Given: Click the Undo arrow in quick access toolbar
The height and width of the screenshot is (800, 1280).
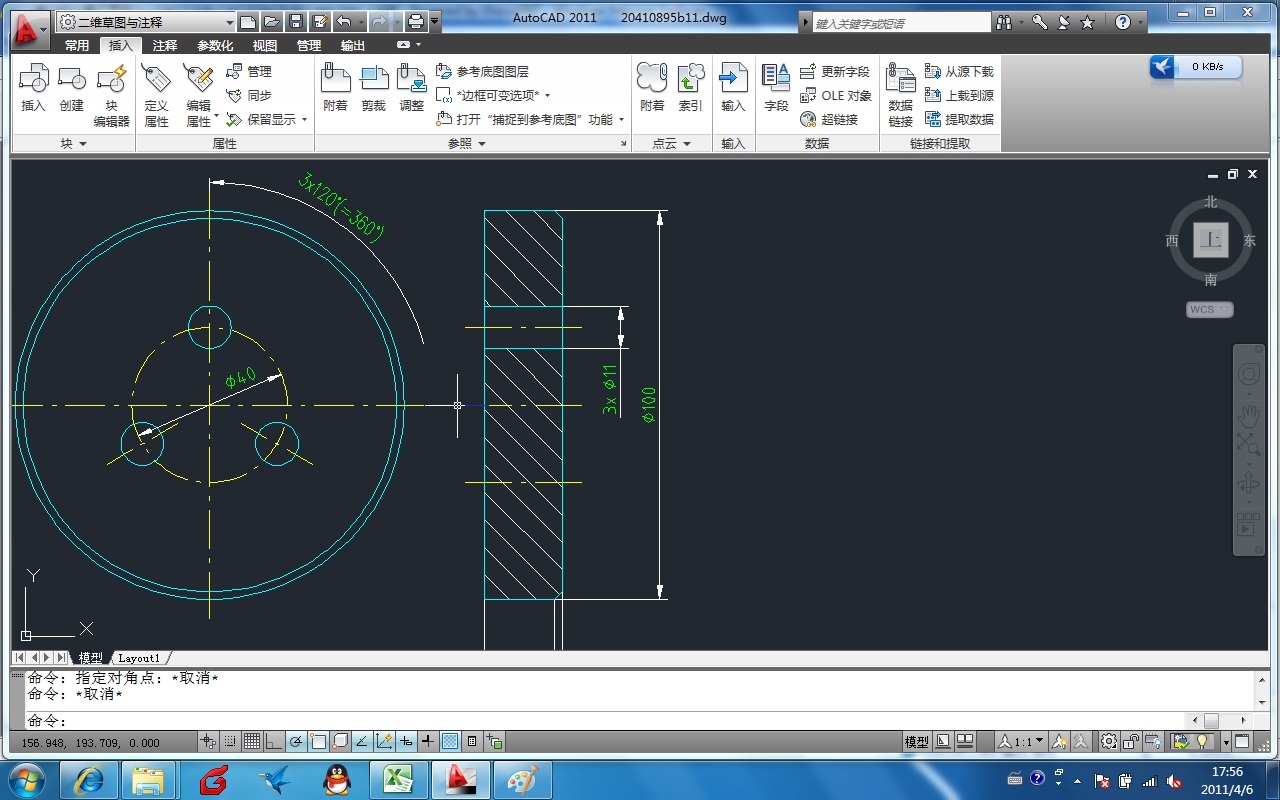Looking at the screenshot, I should click(343, 21).
